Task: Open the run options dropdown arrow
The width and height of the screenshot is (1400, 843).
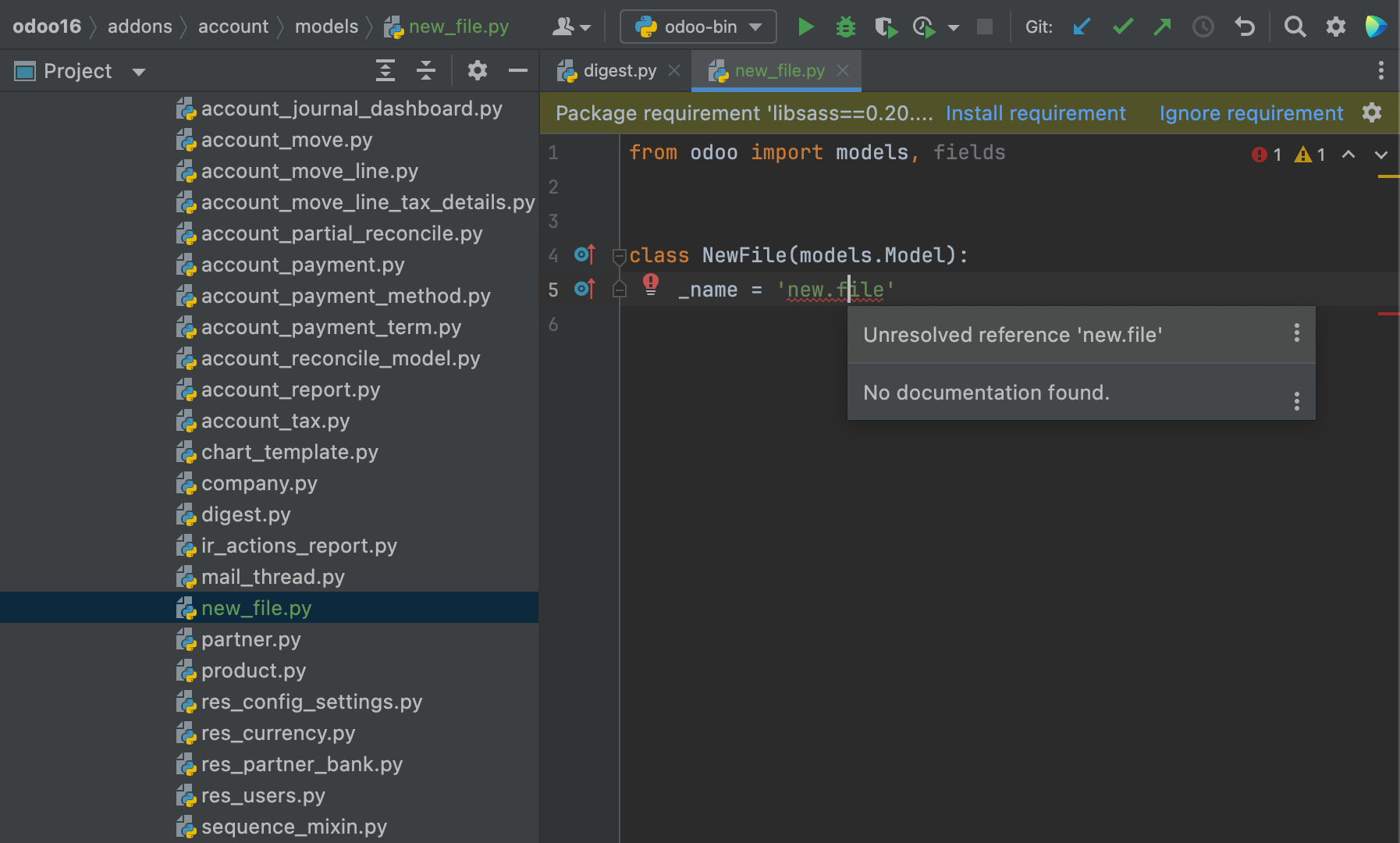Action: (x=954, y=27)
